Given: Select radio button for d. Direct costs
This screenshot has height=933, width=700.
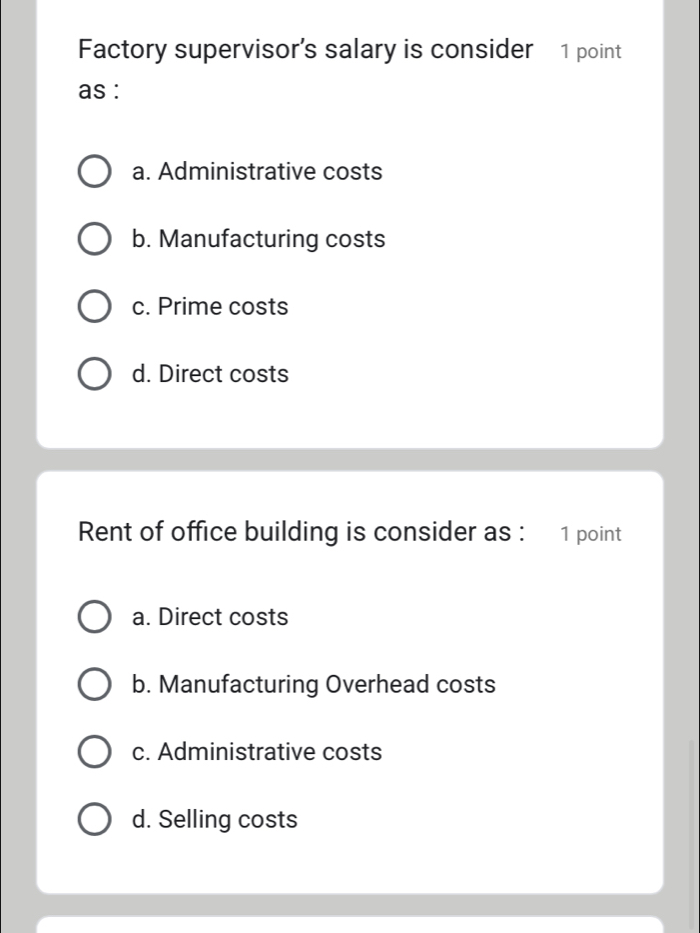Looking at the screenshot, I should coord(94,373).
